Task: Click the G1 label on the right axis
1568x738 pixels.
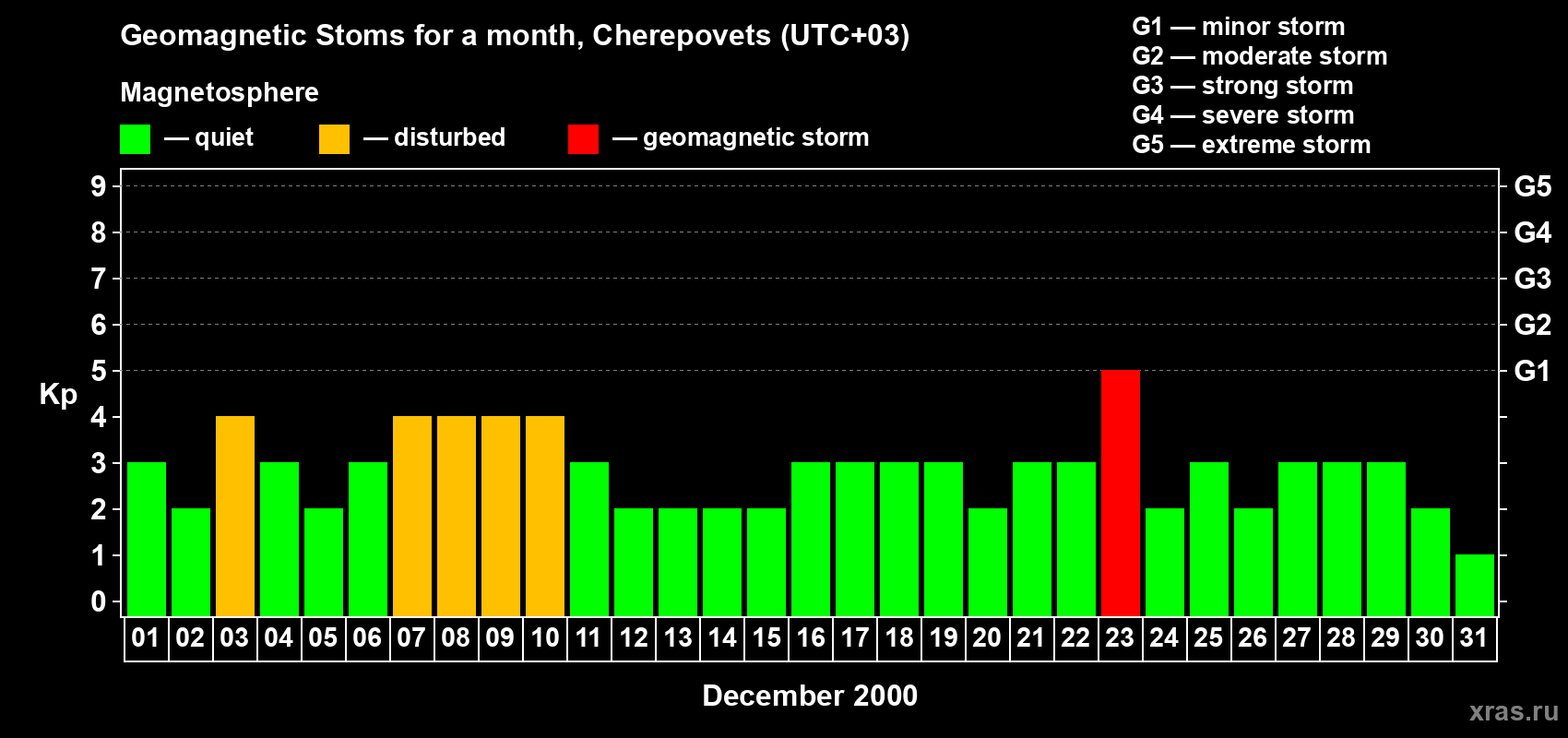Action: coord(1532,371)
